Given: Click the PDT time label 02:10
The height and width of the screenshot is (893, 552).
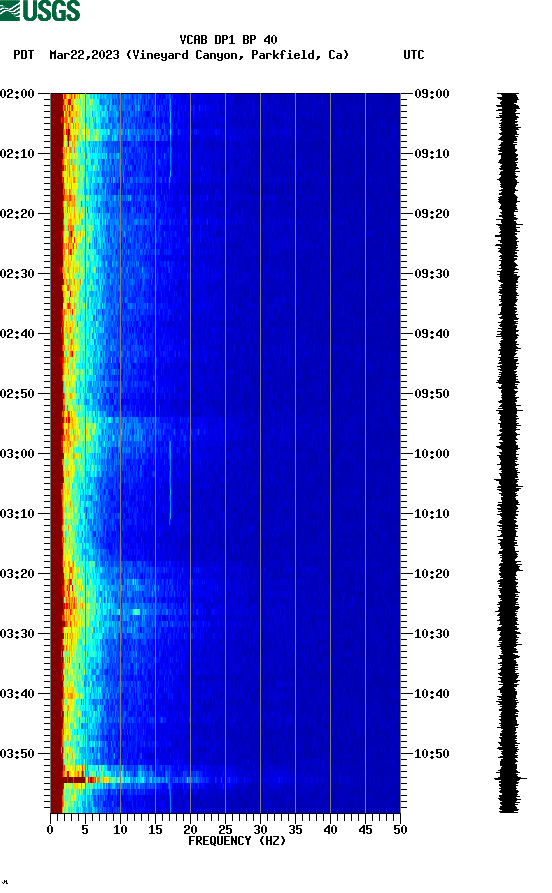Looking at the screenshot, I should (17, 154).
